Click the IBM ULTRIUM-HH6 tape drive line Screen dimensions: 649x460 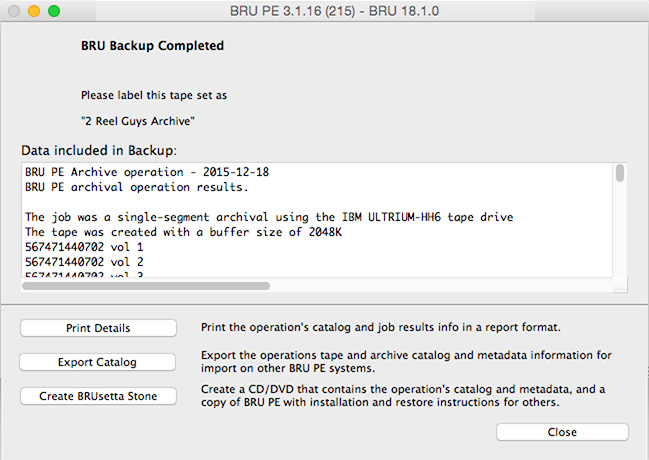point(269,217)
